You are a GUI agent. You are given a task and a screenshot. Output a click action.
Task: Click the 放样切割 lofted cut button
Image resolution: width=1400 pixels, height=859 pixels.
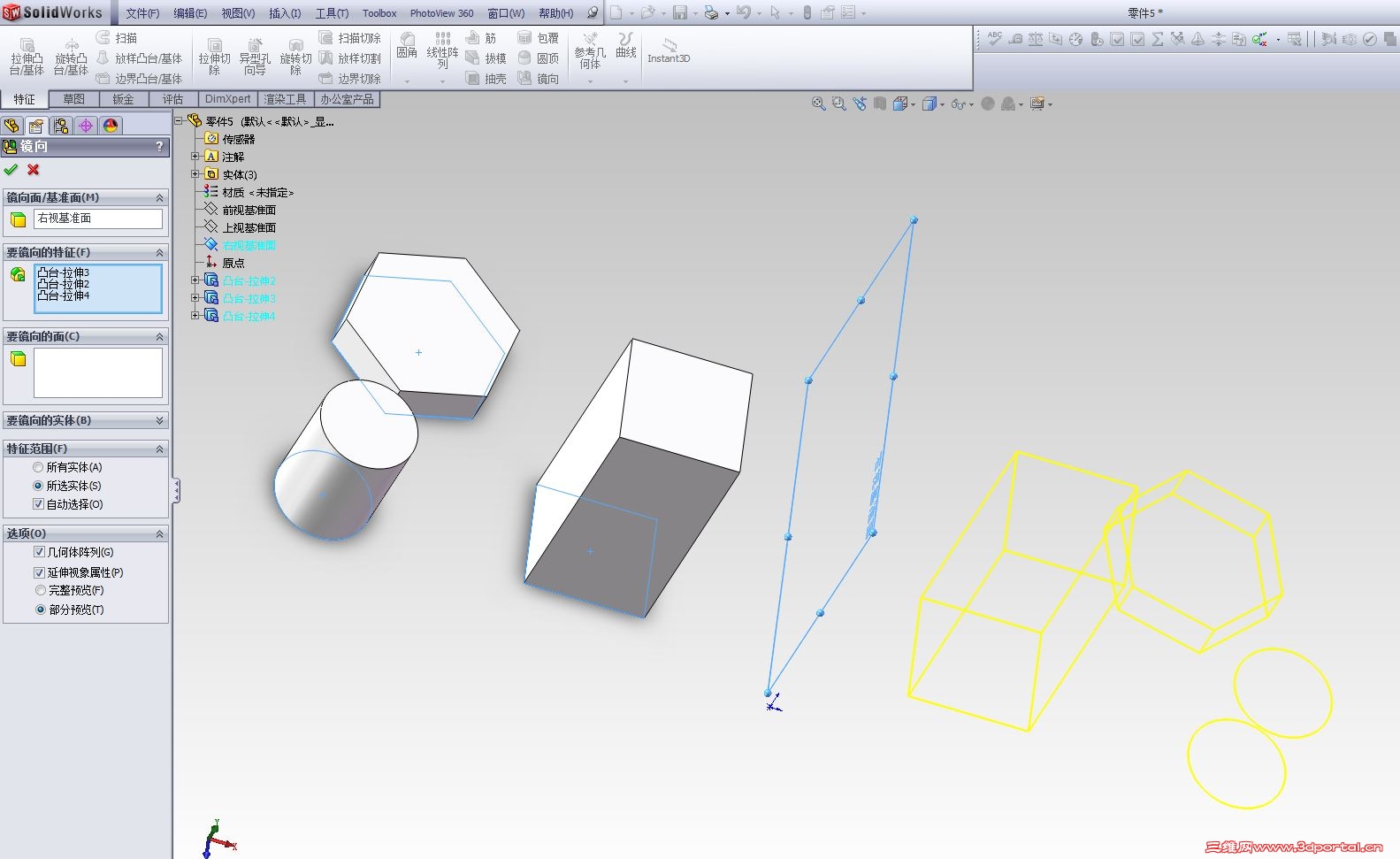tap(350, 58)
